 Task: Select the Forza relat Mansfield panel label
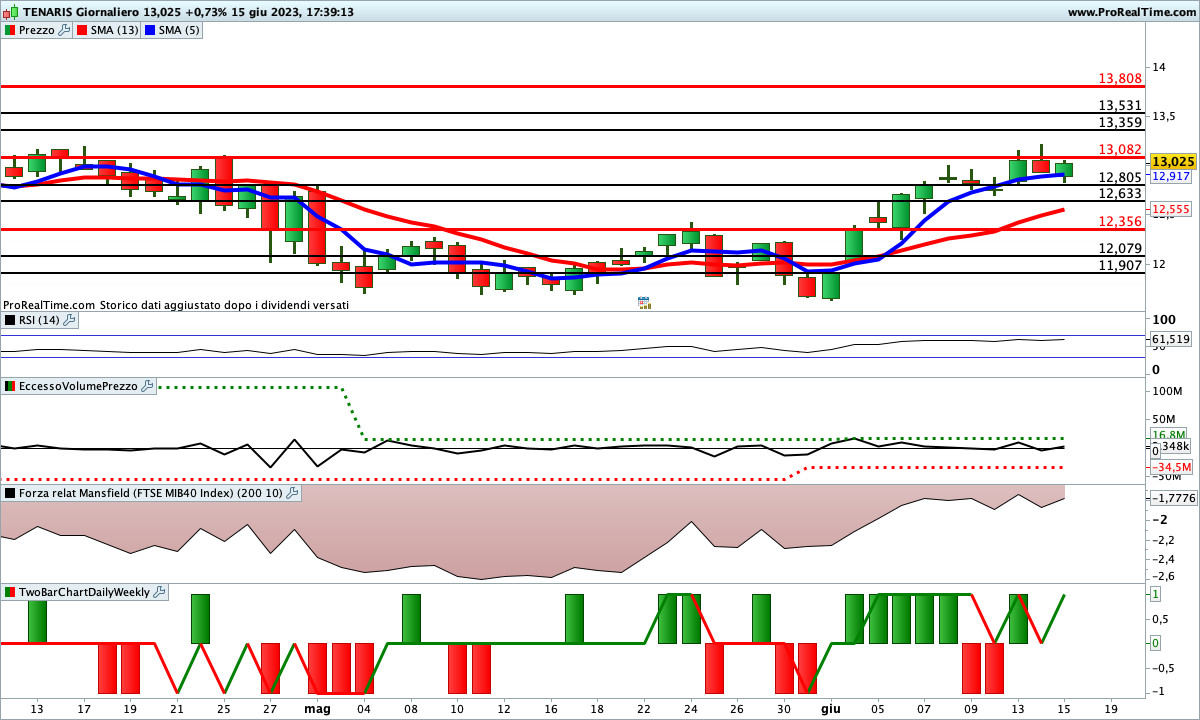(x=151, y=492)
